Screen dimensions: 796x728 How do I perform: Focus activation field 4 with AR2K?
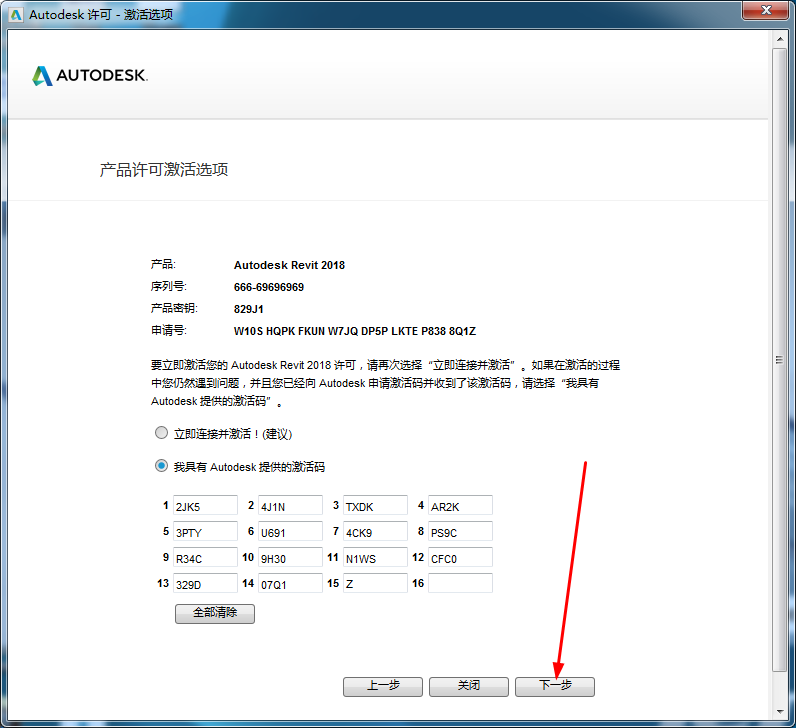(x=460, y=506)
